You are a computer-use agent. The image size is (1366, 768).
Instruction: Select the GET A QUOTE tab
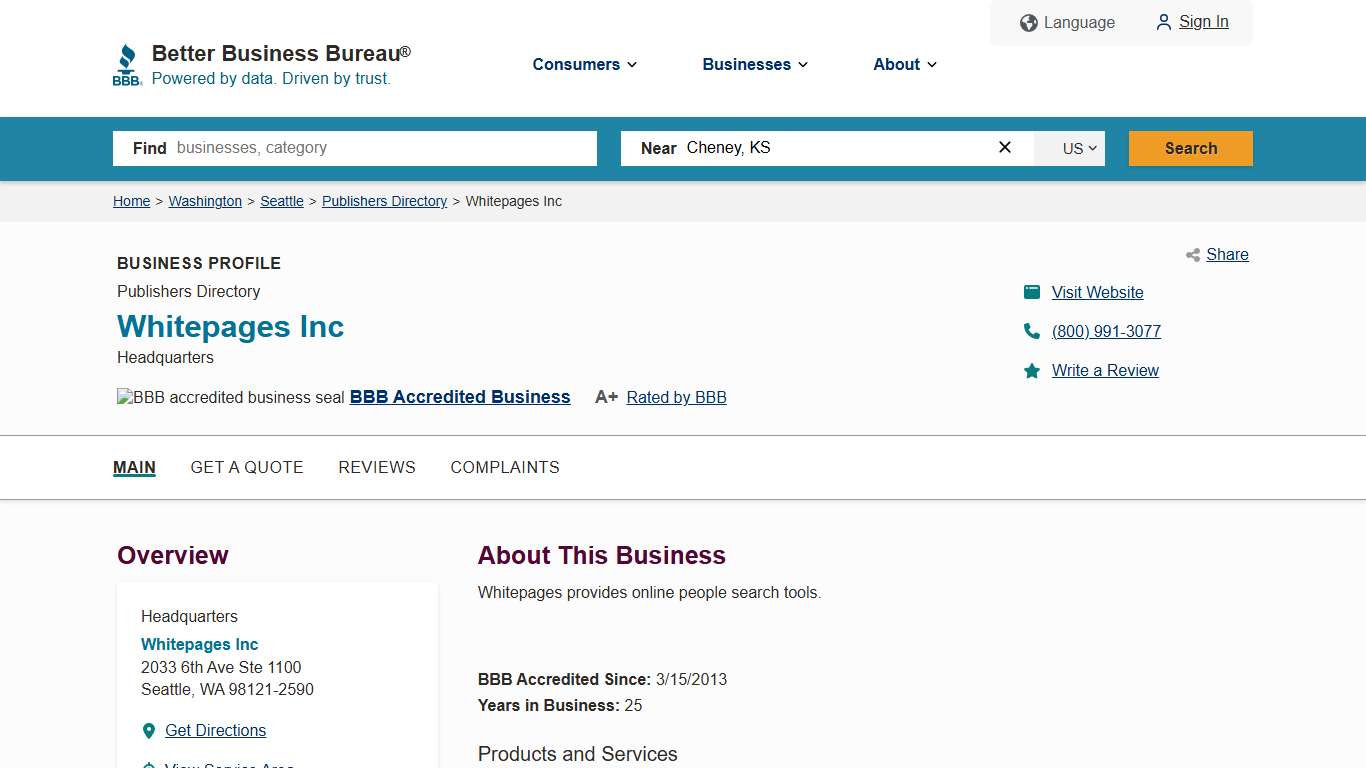point(247,467)
